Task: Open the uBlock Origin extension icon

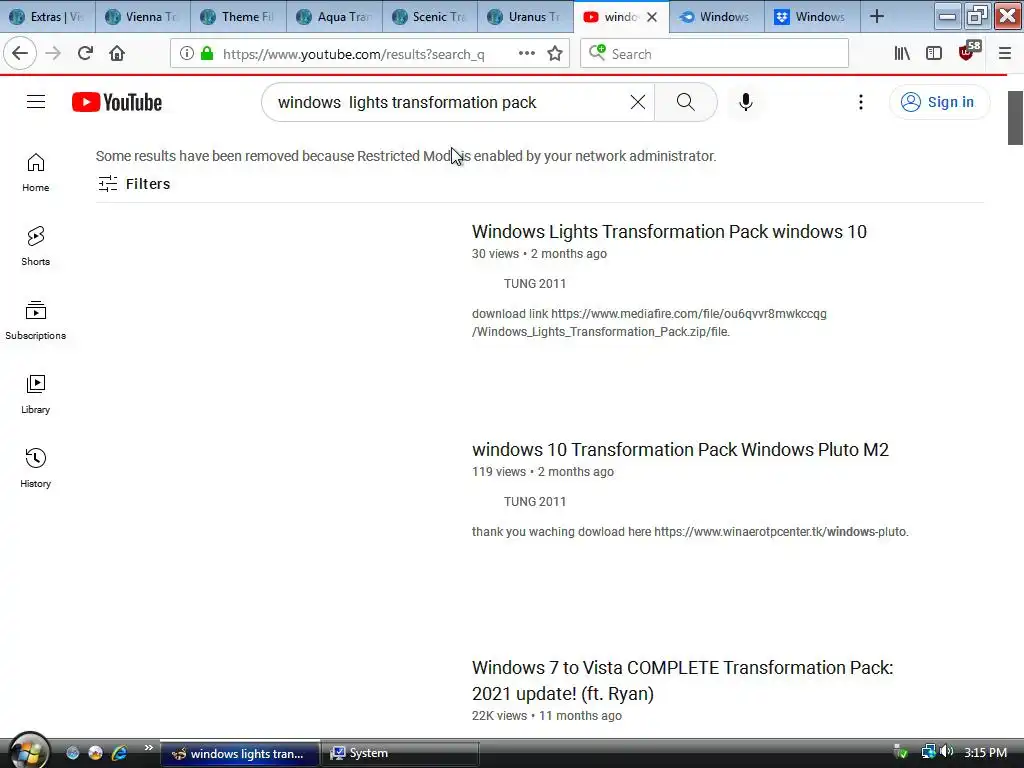Action: point(969,52)
